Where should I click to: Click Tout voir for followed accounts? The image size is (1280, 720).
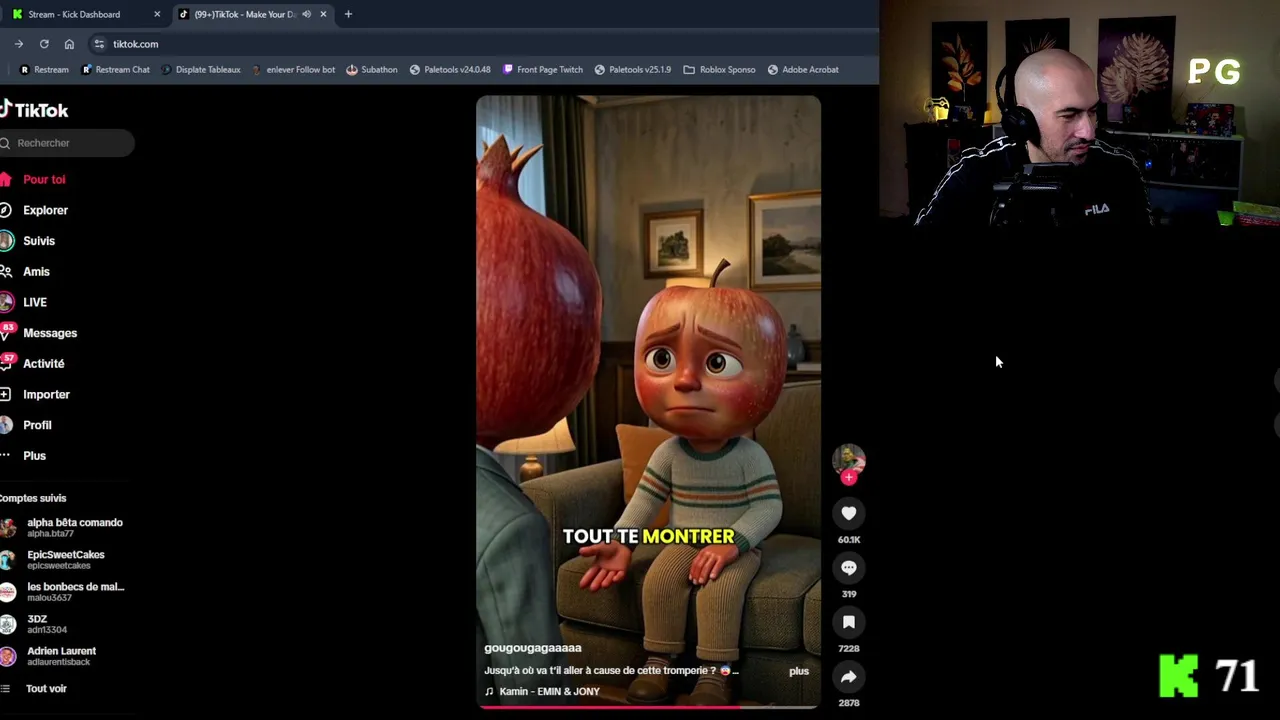pyautogui.click(x=46, y=688)
